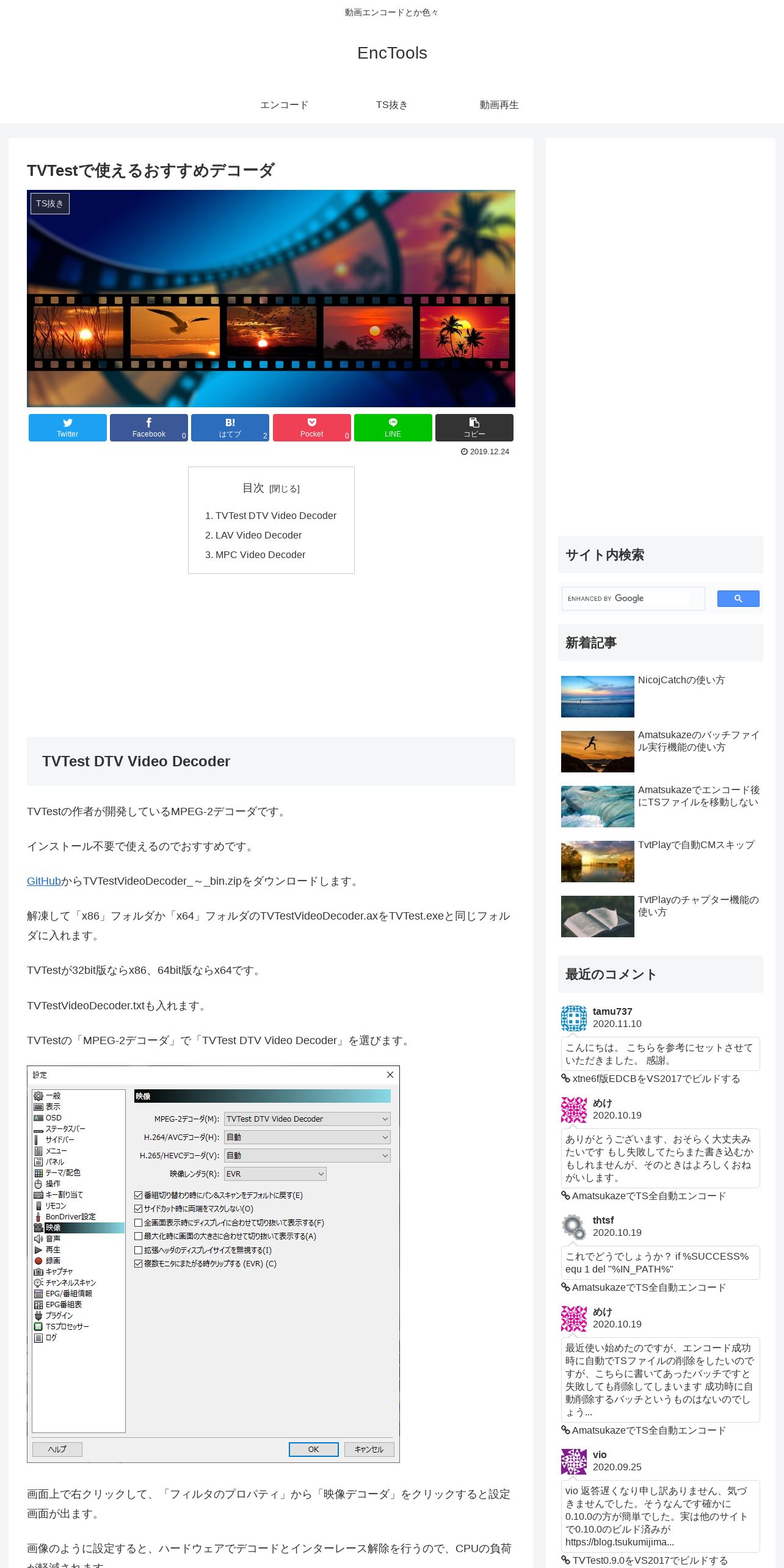Open the 動画再生 navigation menu item
This screenshot has width=784, height=1568.
tap(499, 105)
